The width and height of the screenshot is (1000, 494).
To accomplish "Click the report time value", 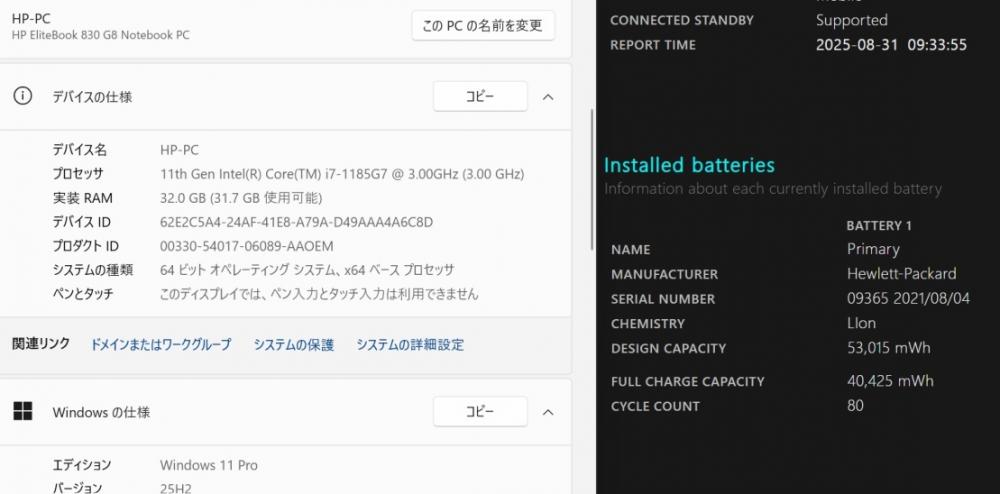I will click(891, 45).
